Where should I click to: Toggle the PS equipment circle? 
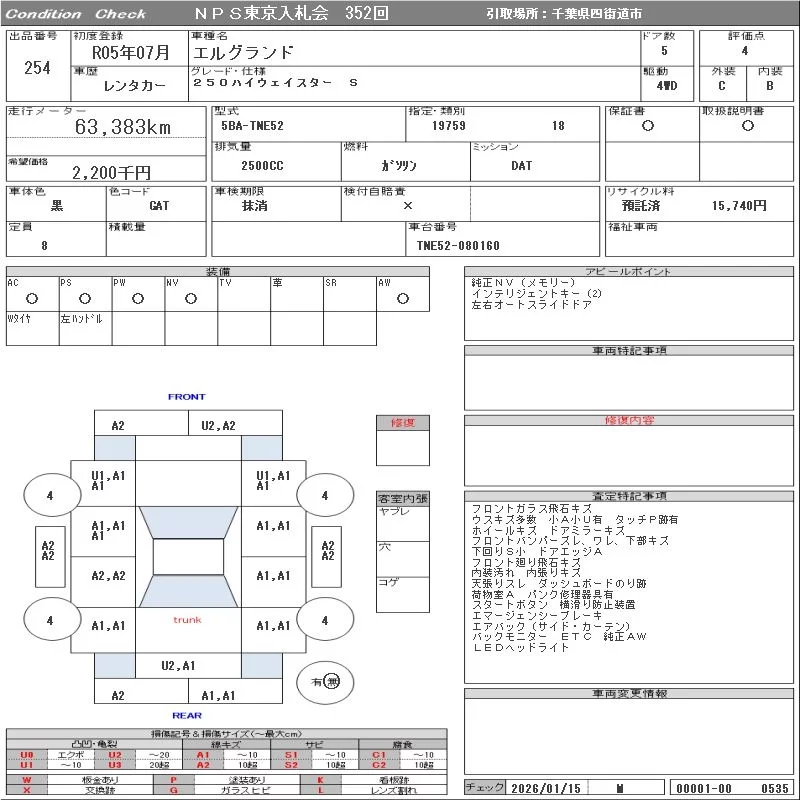[x=84, y=298]
